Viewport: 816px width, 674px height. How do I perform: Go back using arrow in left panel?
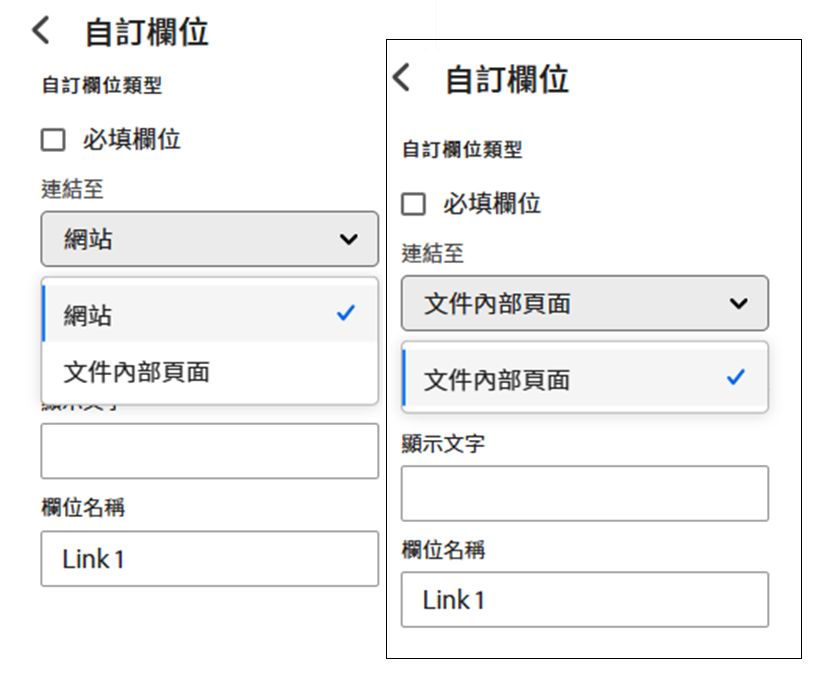[x=41, y=30]
